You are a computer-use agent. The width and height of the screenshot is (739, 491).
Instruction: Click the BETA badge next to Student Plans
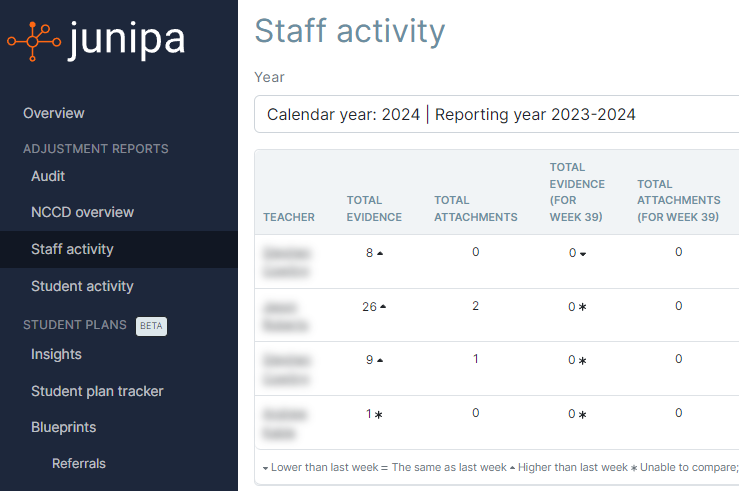151,326
